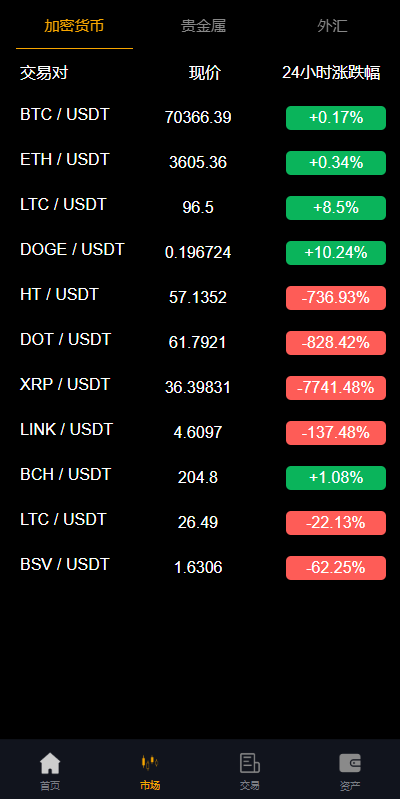Click the -736.93% HT change badge
Viewport: 400px width, 799px height.
(x=336, y=298)
